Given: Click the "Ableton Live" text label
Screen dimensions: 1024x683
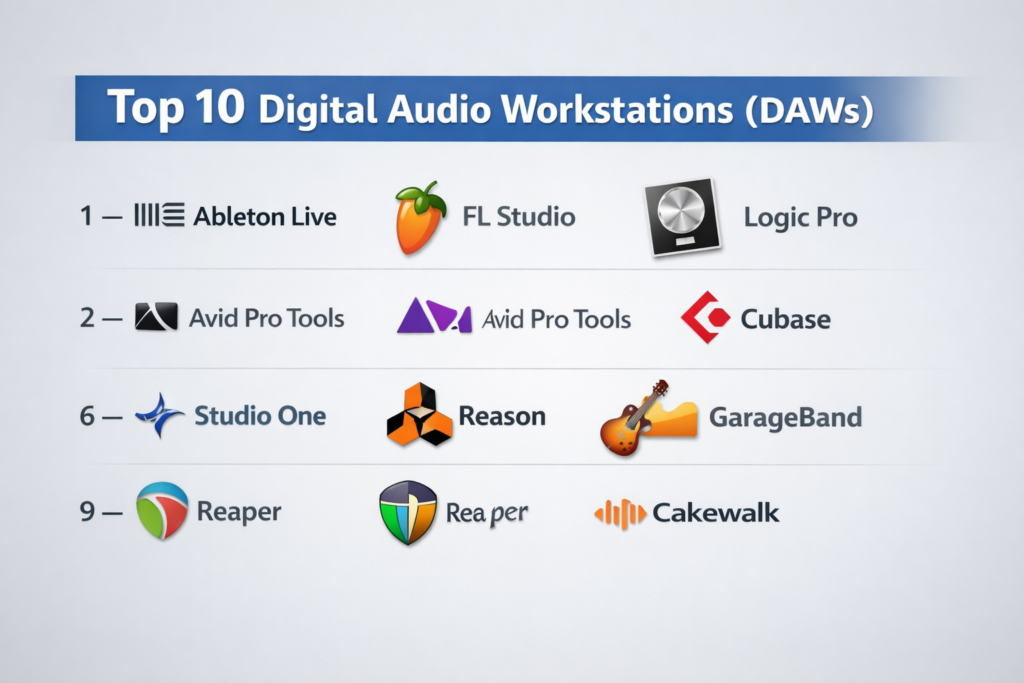Looking at the screenshot, I should [264, 215].
